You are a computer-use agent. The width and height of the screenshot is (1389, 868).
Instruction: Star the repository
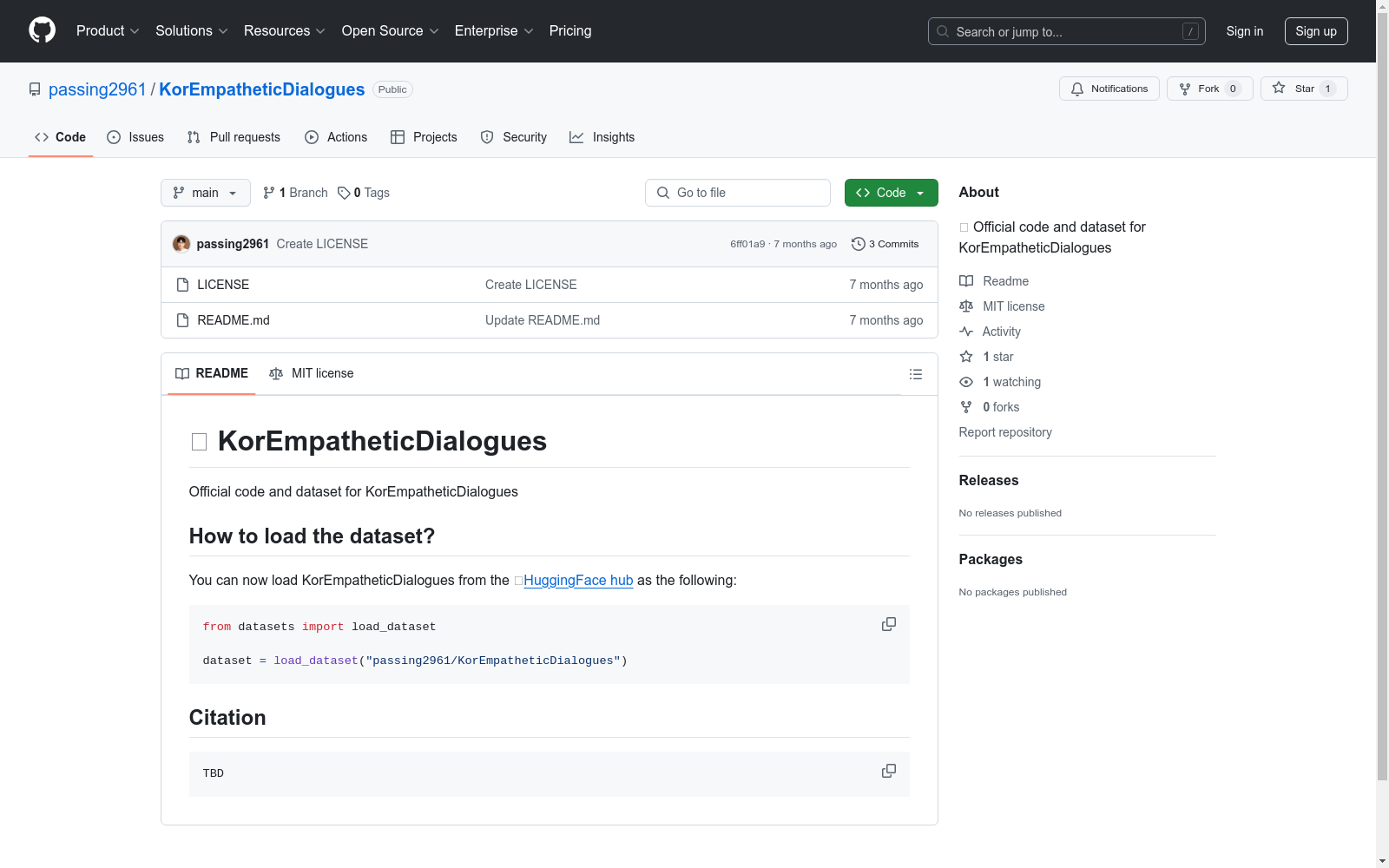coord(1304,89)
